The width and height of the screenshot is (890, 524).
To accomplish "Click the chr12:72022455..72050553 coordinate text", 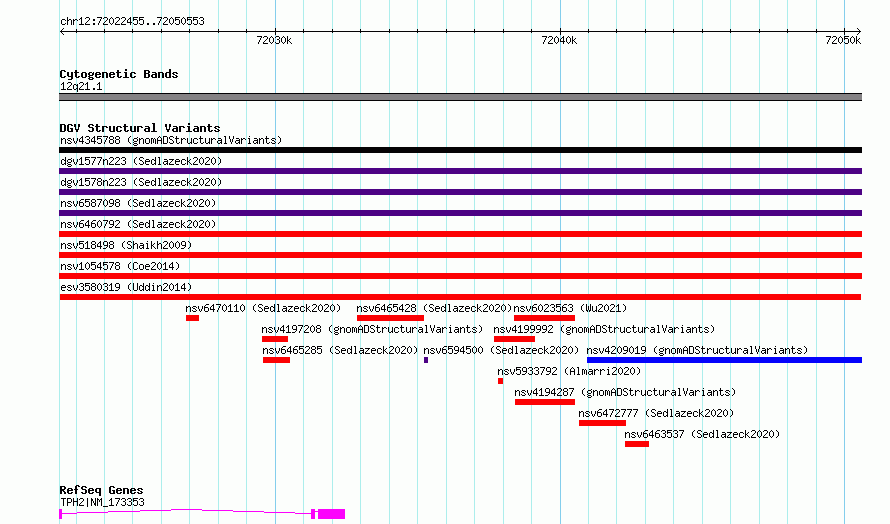I will click(132, 21).
